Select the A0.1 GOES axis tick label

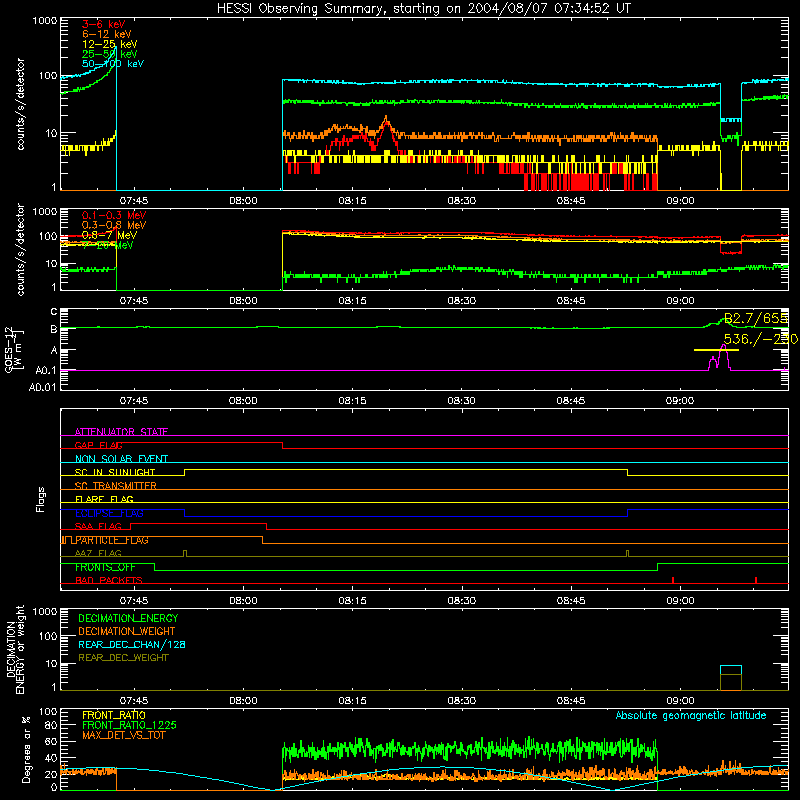click(x=45, y=370)
